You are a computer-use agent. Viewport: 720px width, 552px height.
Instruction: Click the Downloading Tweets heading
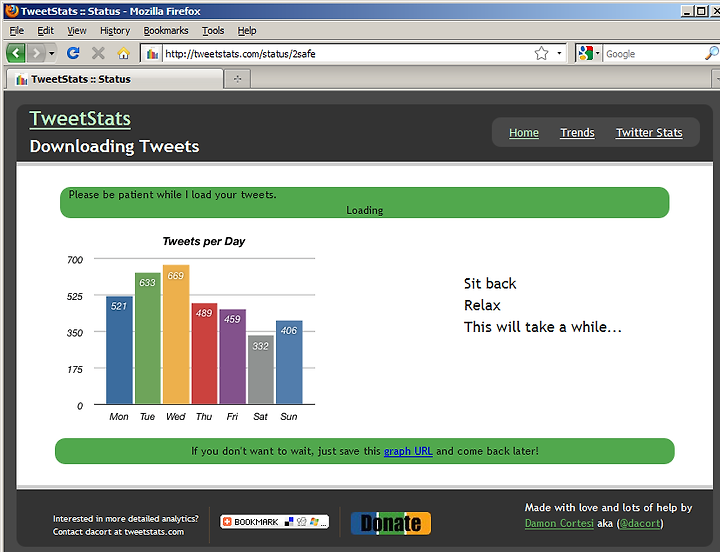[x=114, y=146]
